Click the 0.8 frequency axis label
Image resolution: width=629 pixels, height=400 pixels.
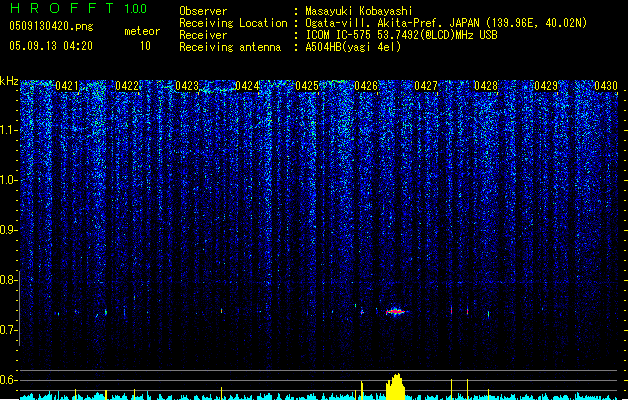pyautogui.click(x=7, y=280)
